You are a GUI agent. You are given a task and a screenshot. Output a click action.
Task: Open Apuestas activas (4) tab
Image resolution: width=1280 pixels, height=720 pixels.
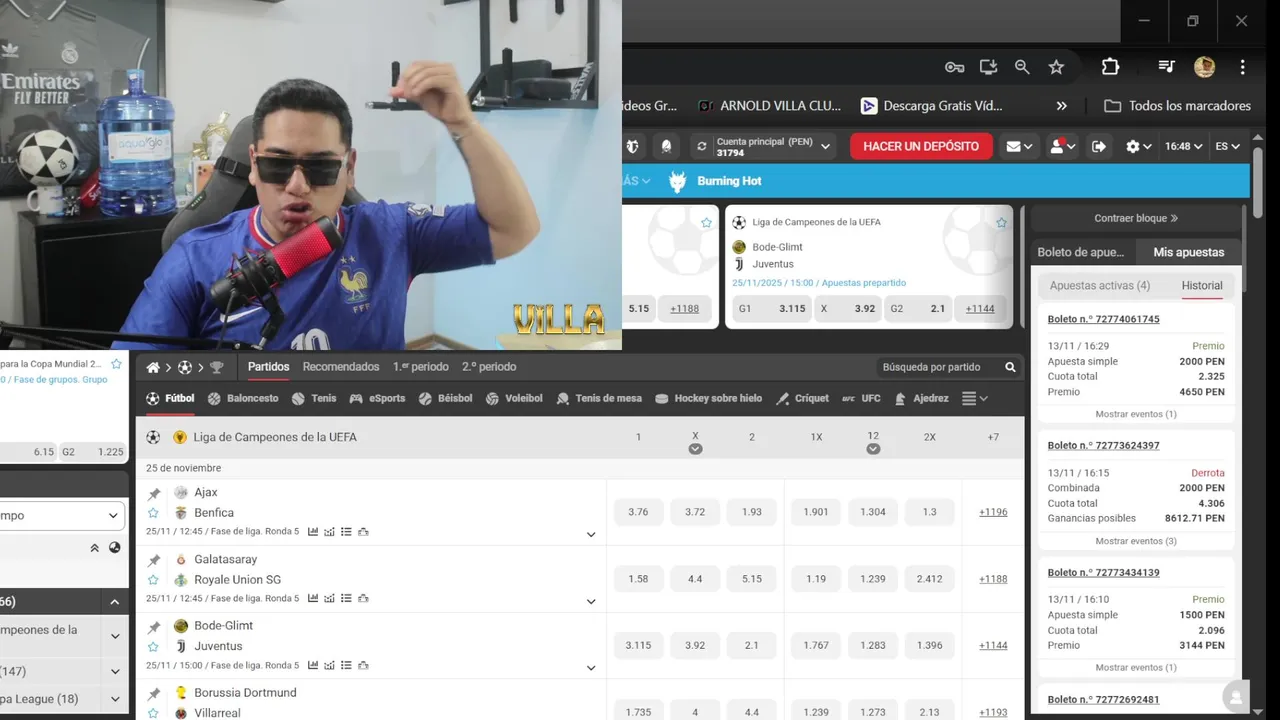[1100, 286]
